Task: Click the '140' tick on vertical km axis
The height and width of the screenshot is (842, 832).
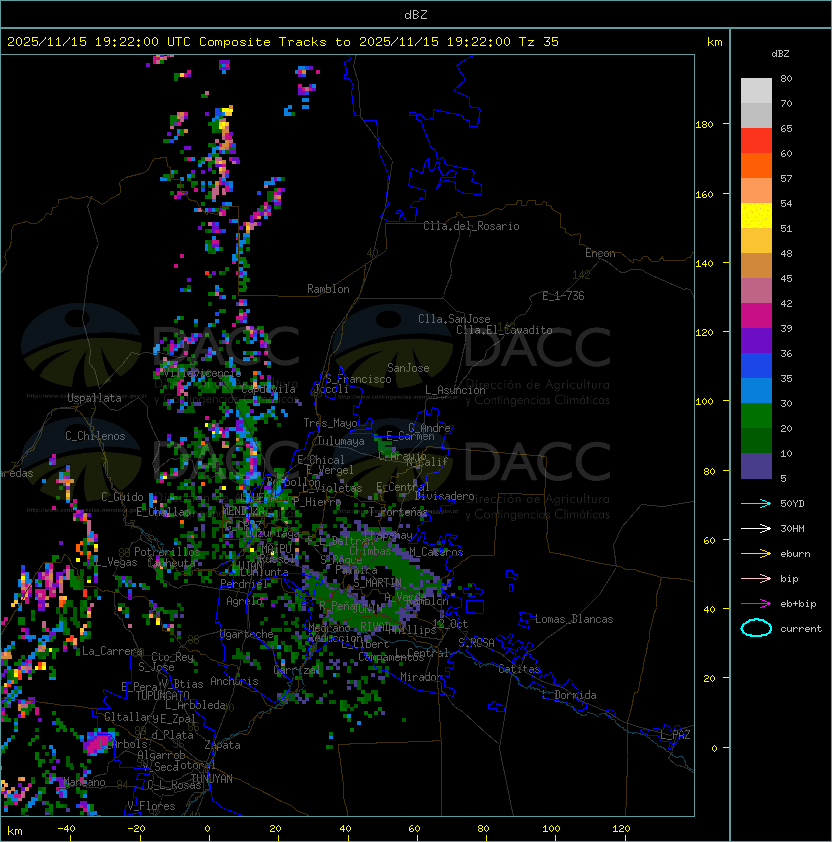Action: coord(704,264)
